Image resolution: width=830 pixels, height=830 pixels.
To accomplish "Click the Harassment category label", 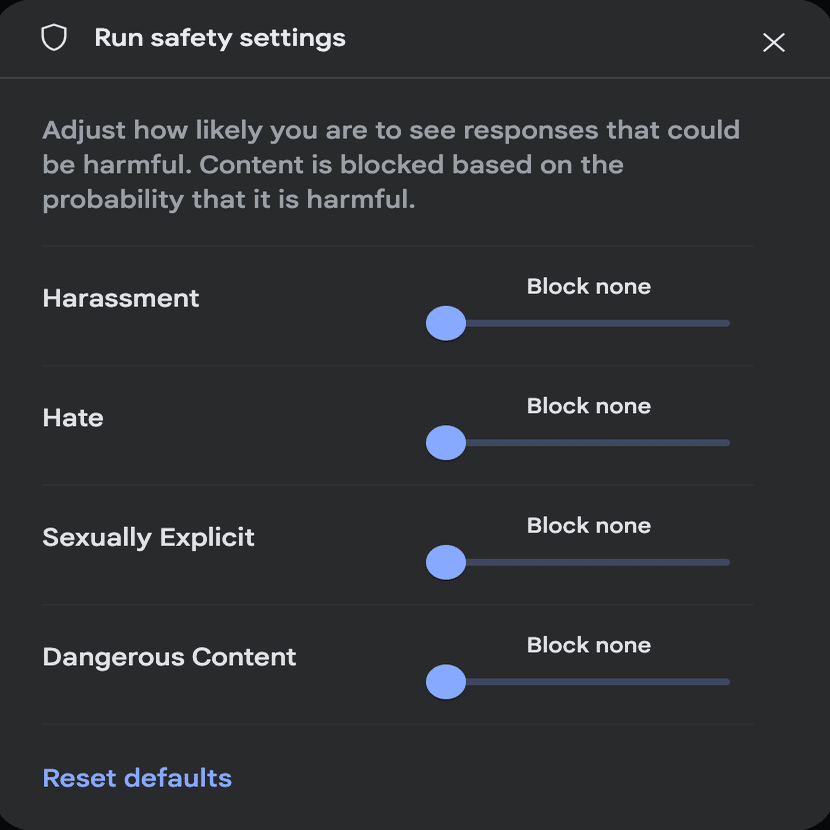I will 121,298.
